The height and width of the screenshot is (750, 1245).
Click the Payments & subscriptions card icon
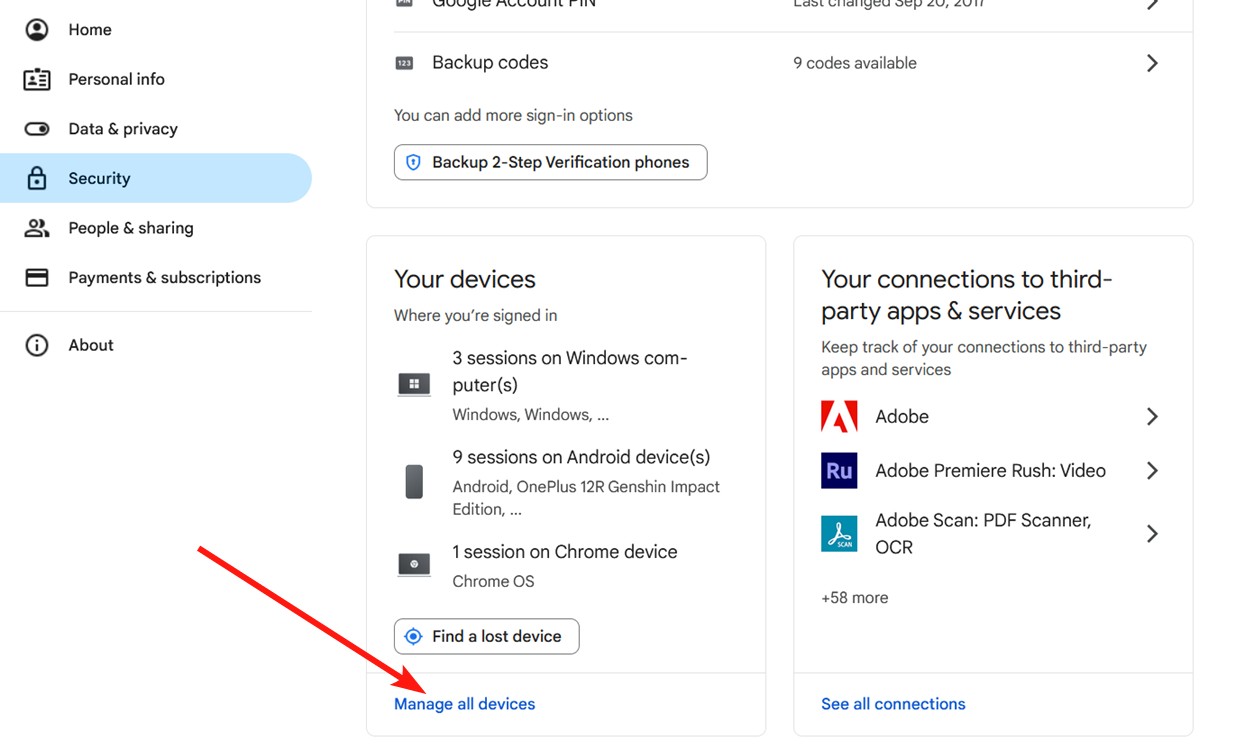[x=36, y=277]
